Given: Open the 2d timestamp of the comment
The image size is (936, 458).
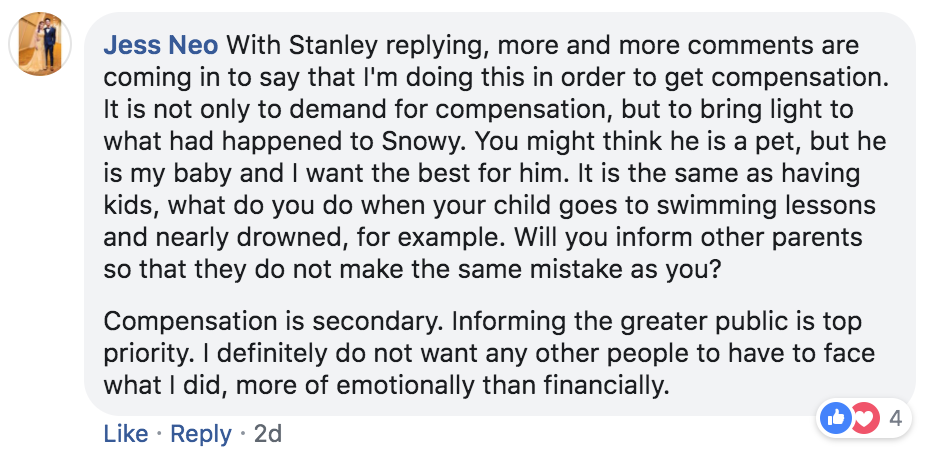Looking at the screenshot, I should pos(267,434).
